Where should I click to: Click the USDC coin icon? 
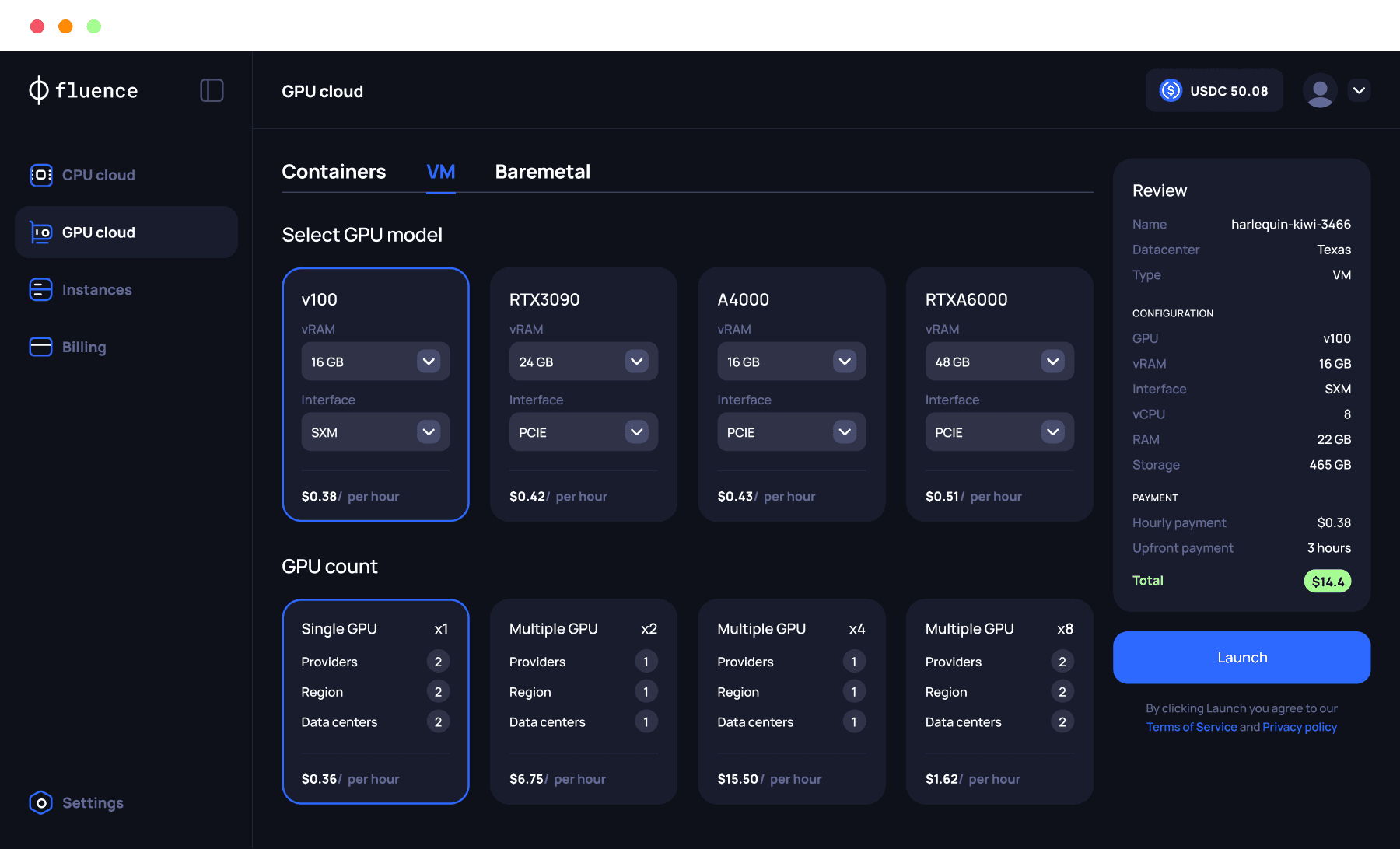pyautogui.click(x=1171, y=91)
